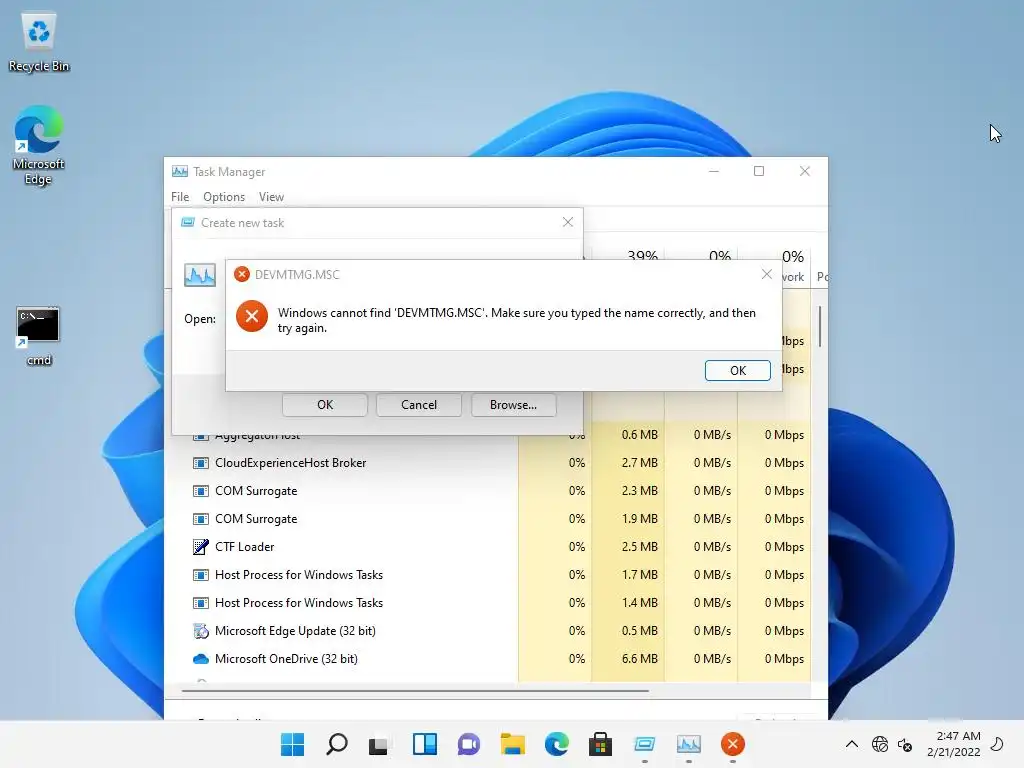This screenshot has height=768, width=1024.
Task: Click OK in the DEVMTMG.MSC error dialog
Action: (737, 370)
